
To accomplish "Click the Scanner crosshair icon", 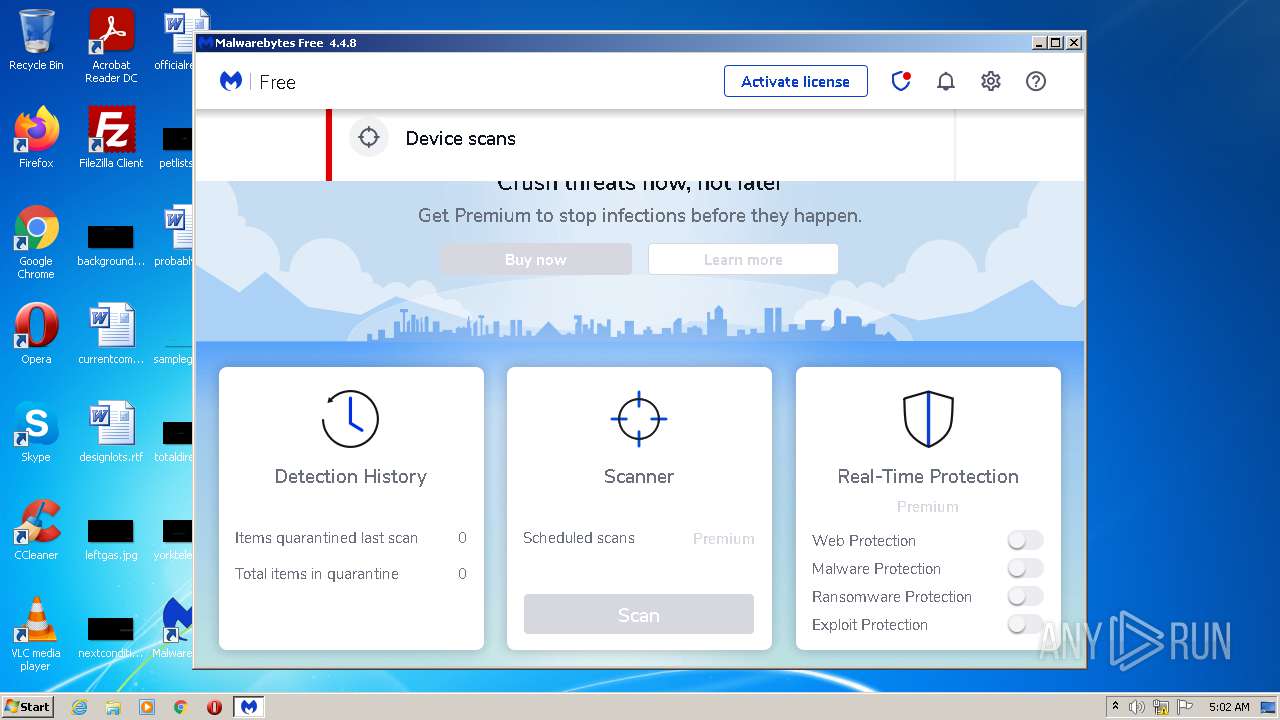I will pyautogui.click(x=639, y=418).
